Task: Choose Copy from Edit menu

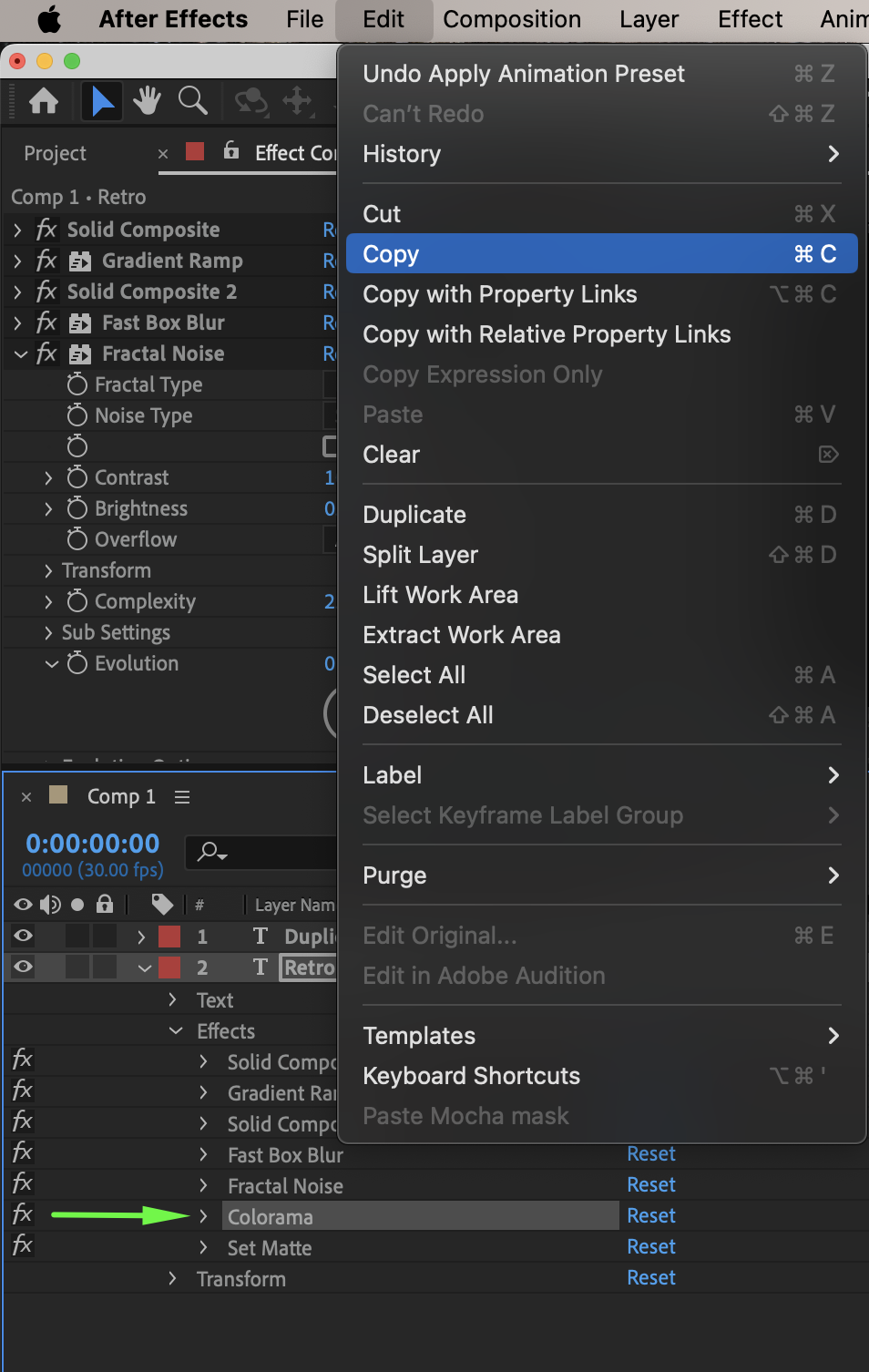Action: [601, 253]
